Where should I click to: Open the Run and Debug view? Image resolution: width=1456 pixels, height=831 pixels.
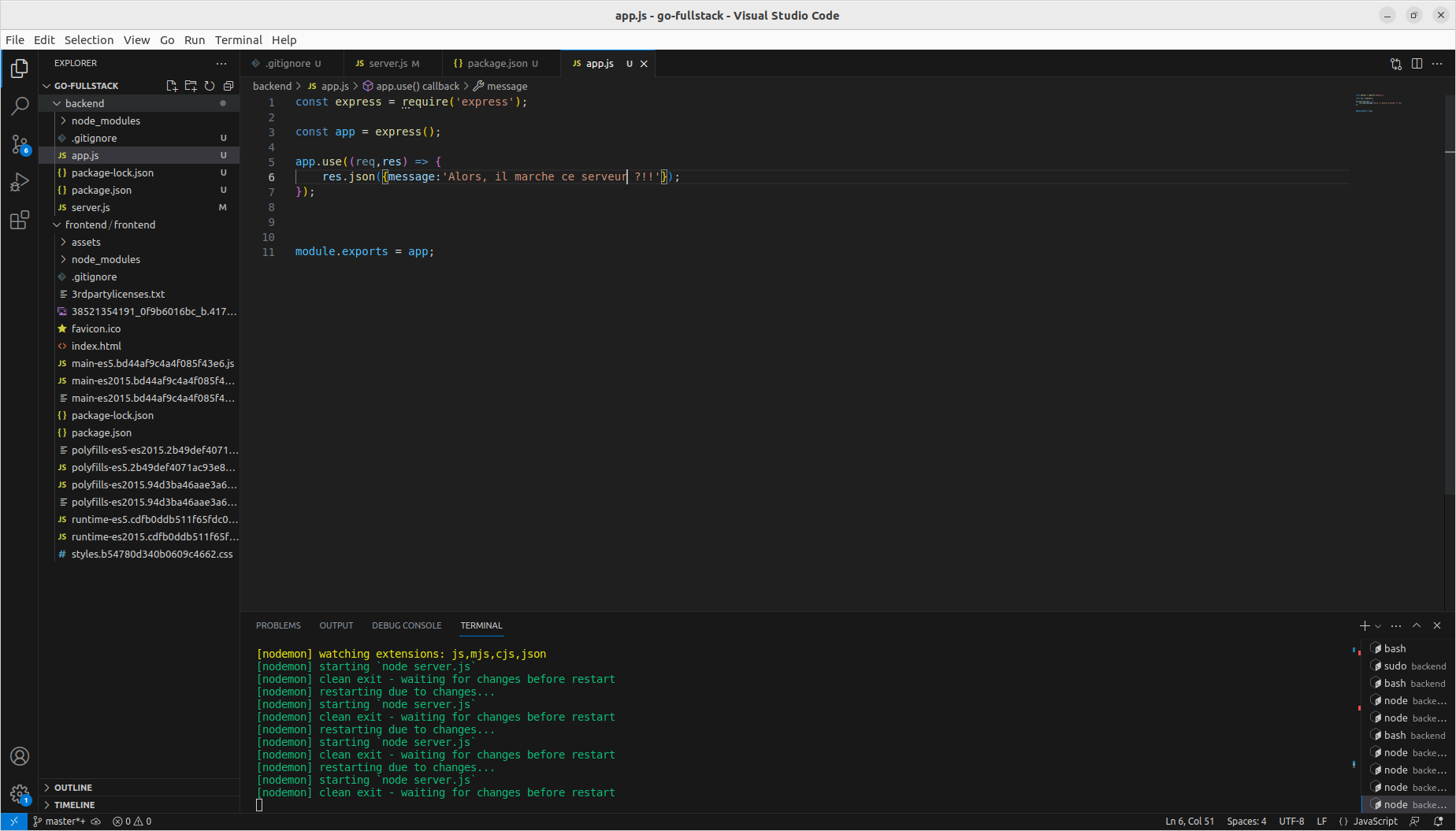(x=19, y=182)
